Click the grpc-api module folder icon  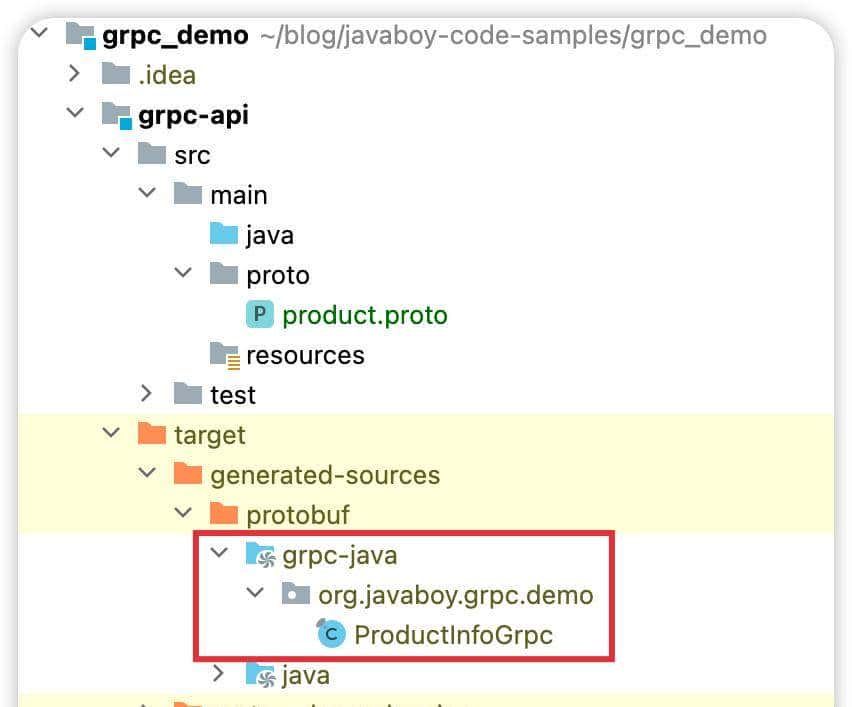click(x=117, y=115)
